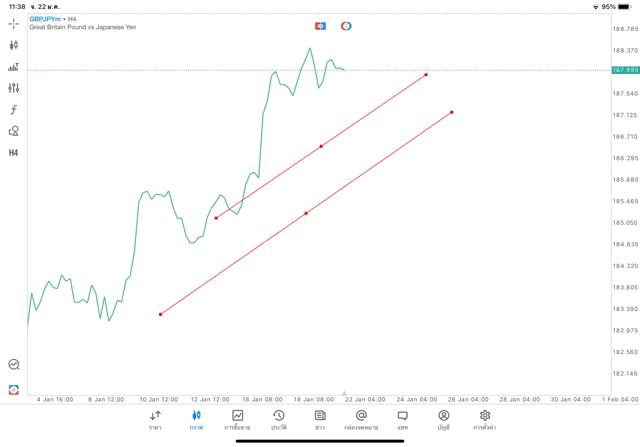Screen dimensions: 640x447
Task: Open the chart analytics magnifier icon
Action: (14, 365)
